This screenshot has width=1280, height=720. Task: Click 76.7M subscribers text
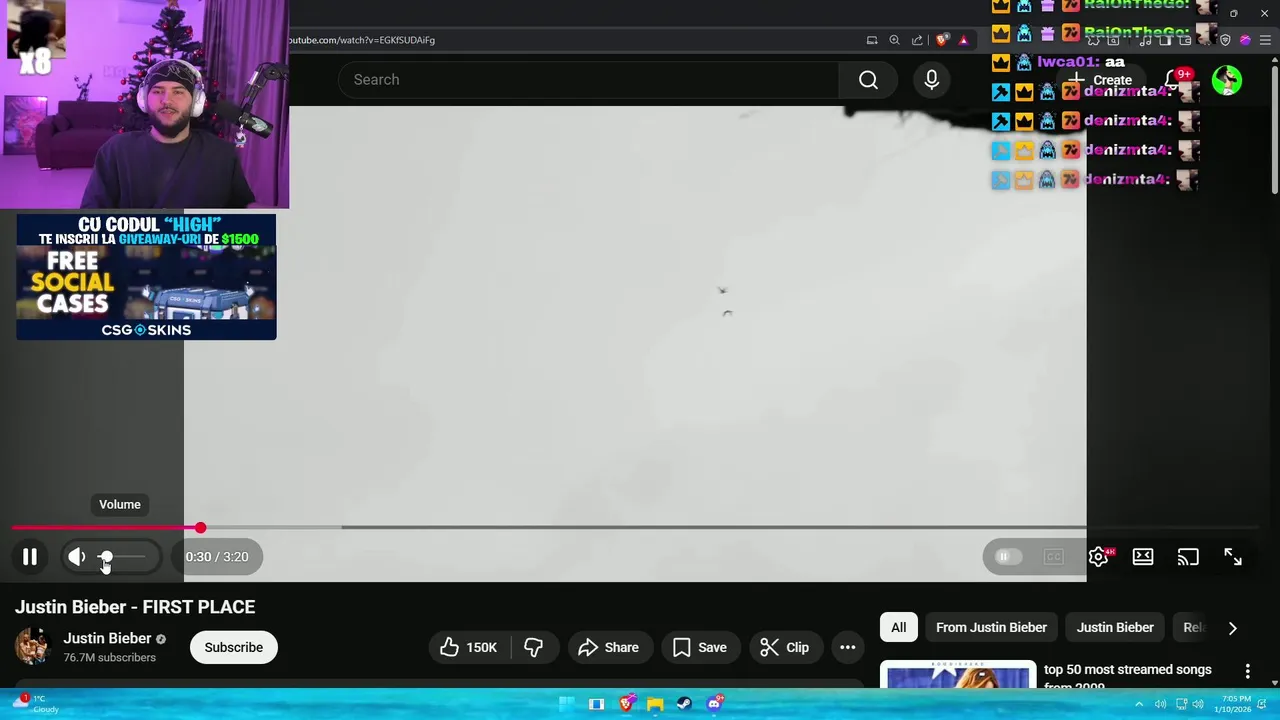pos(110,658)
